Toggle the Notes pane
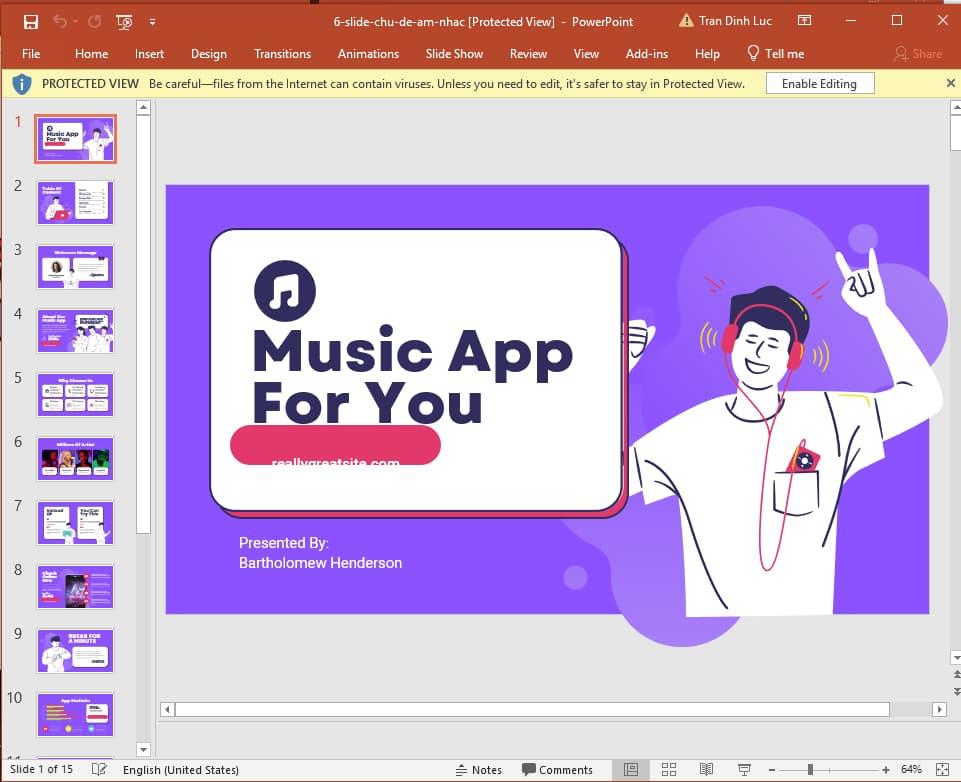Screen dimensions: 961x782 pos(478,769)
